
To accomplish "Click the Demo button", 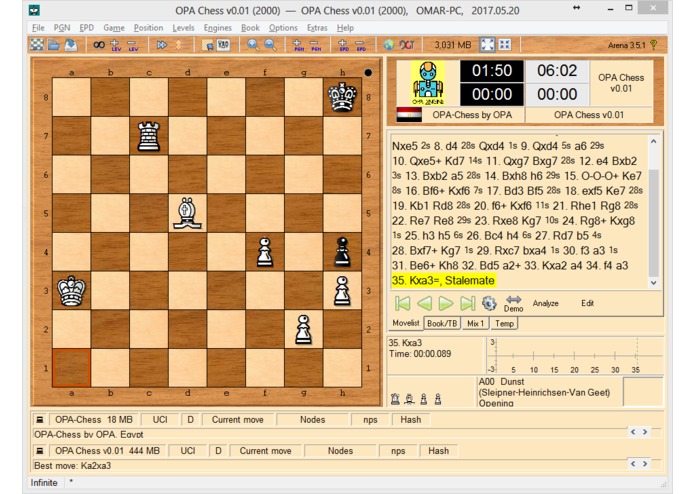I will [513, 303].
